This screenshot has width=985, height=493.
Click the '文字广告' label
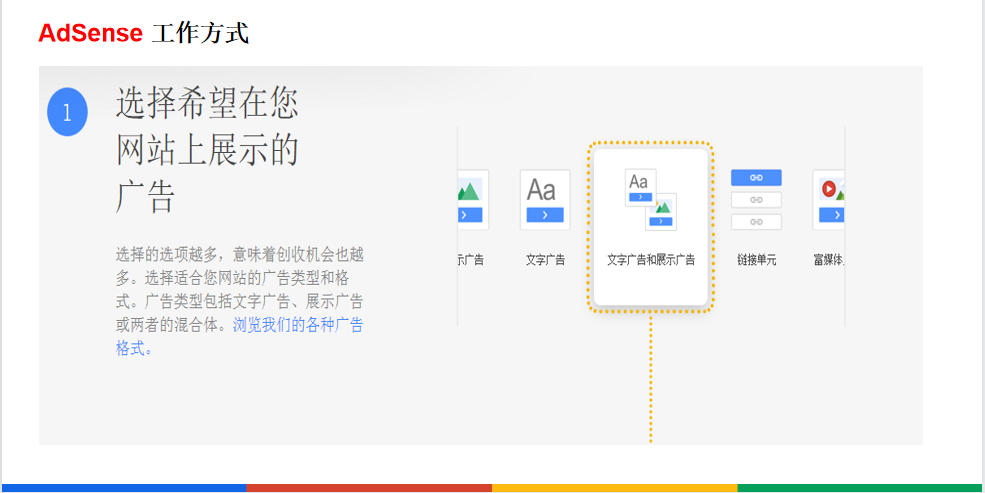coord(545,259)
